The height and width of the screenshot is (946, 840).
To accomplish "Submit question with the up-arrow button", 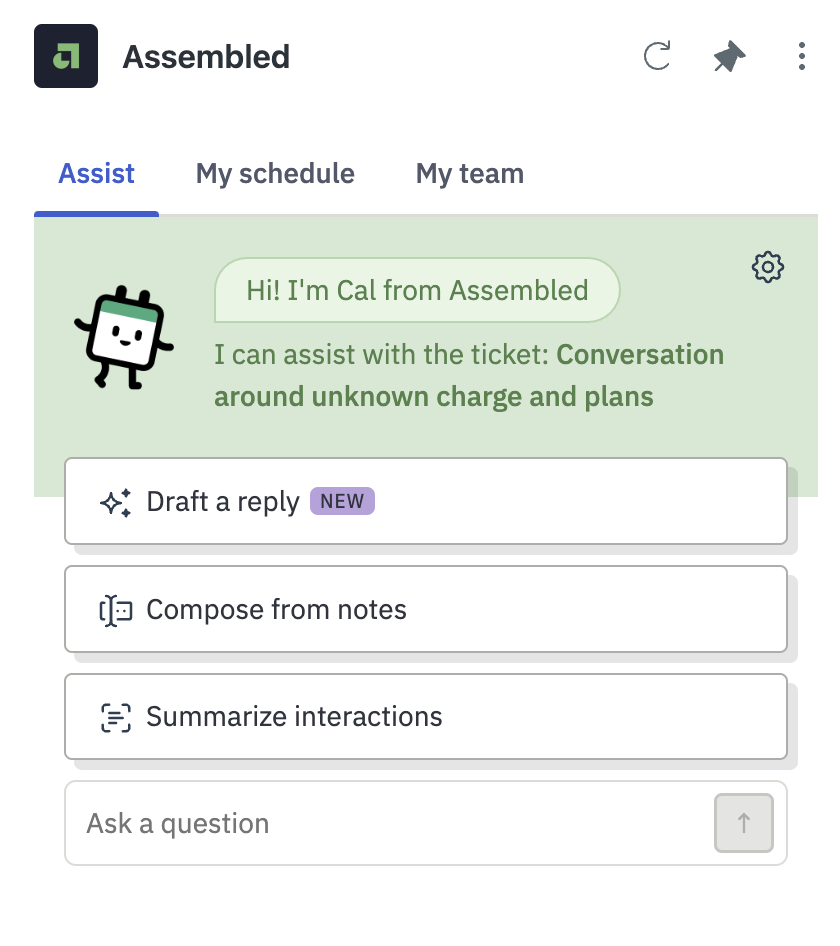I will coord(743,823).
